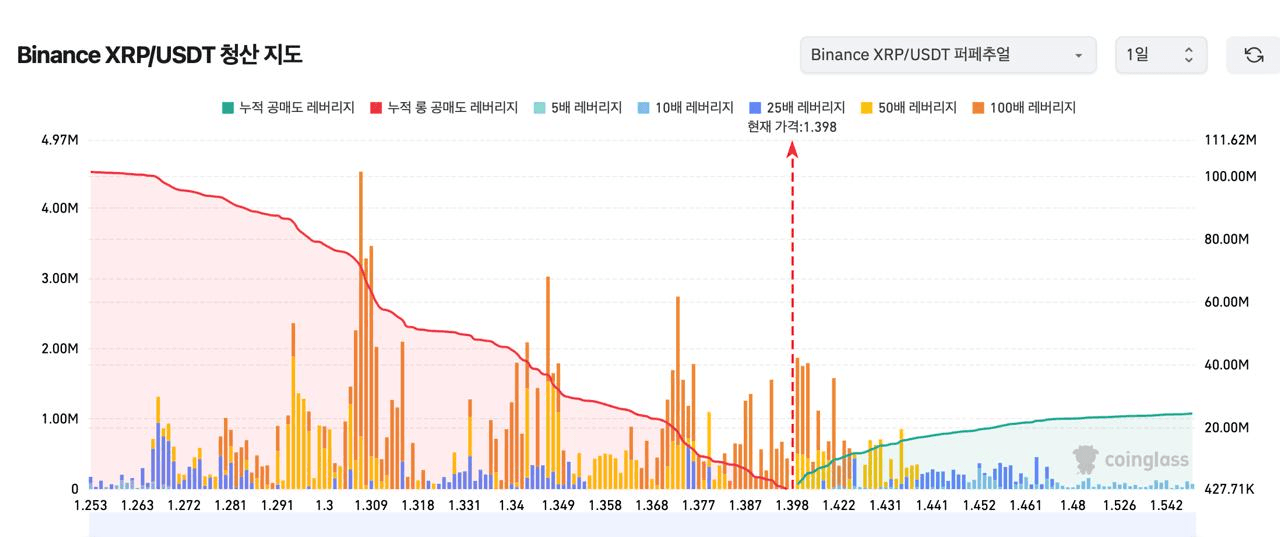Image resolution: width=1280 pixels, height=537 pixels.
Task: Click the 4.97M left axis label
Action: coord(59,140)
